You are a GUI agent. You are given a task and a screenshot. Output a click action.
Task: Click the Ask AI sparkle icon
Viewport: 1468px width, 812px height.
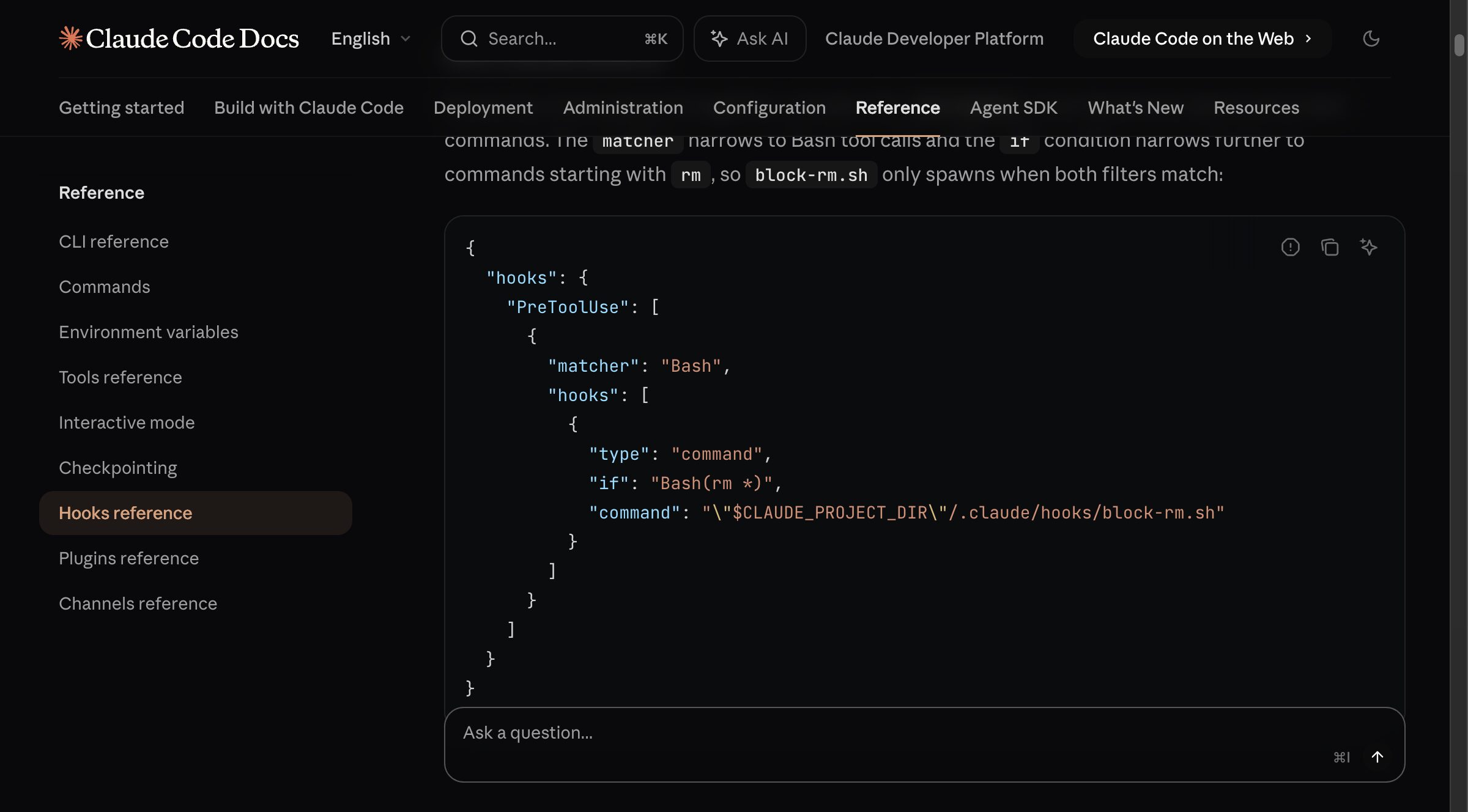coord(719,39)
